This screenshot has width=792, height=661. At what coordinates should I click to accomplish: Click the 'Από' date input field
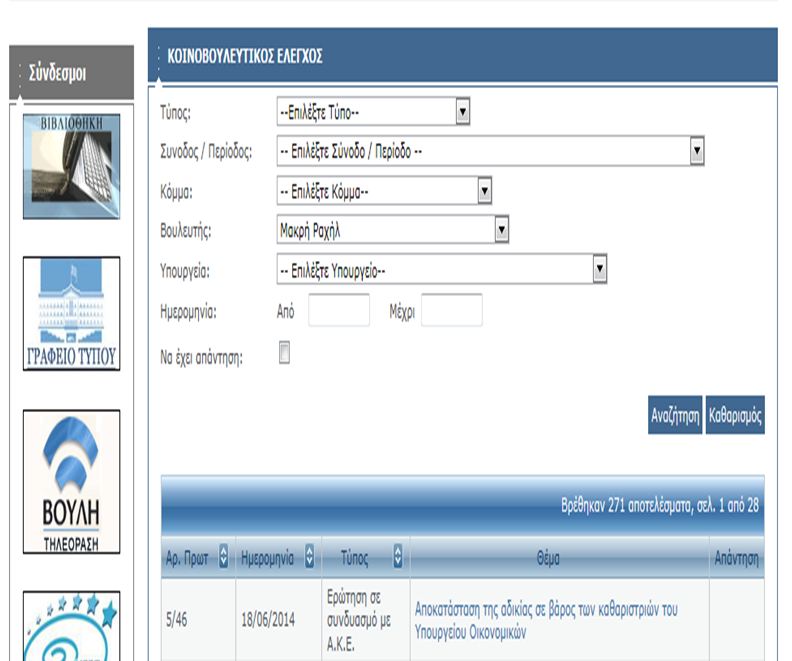pyautogui.click(x=339, y=311)
